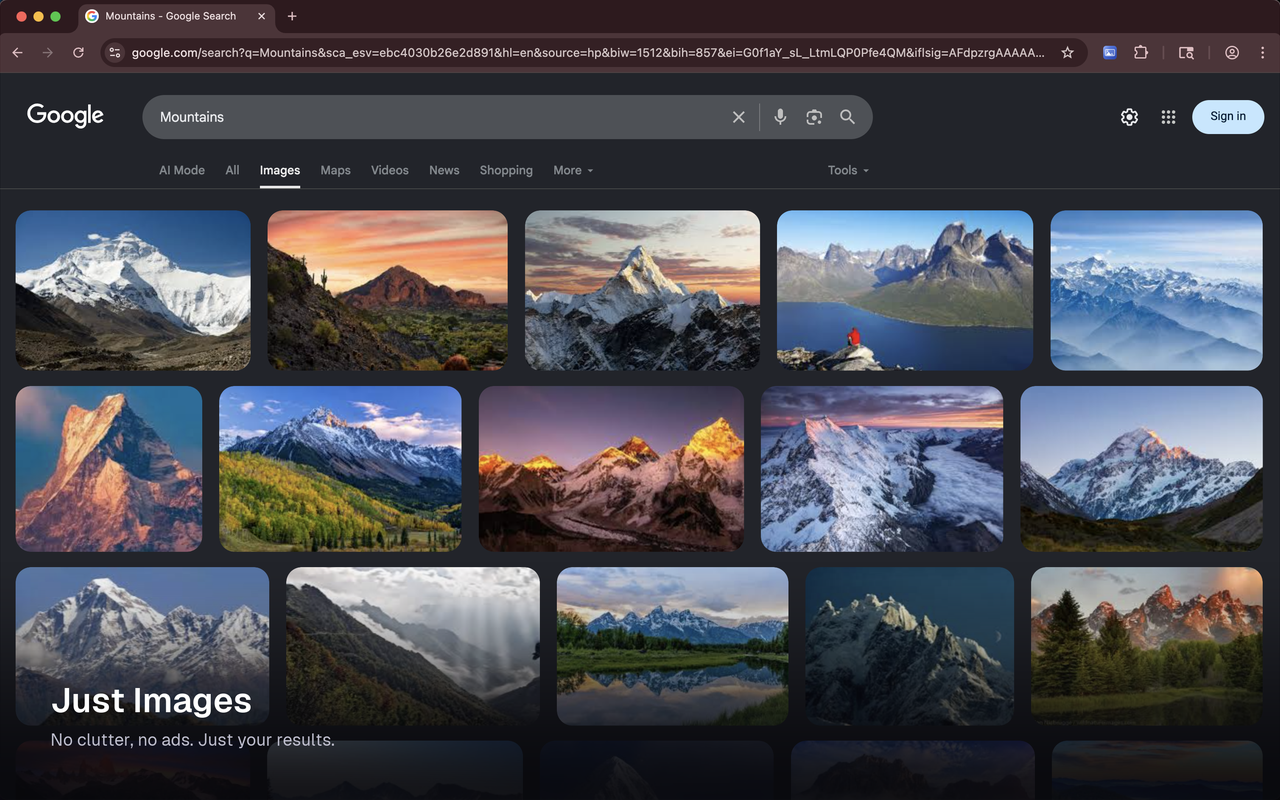This screenshot has width=1280, height=800.
Task: Bookmark this page with the star icon
Action: (x=1067, y=52)
